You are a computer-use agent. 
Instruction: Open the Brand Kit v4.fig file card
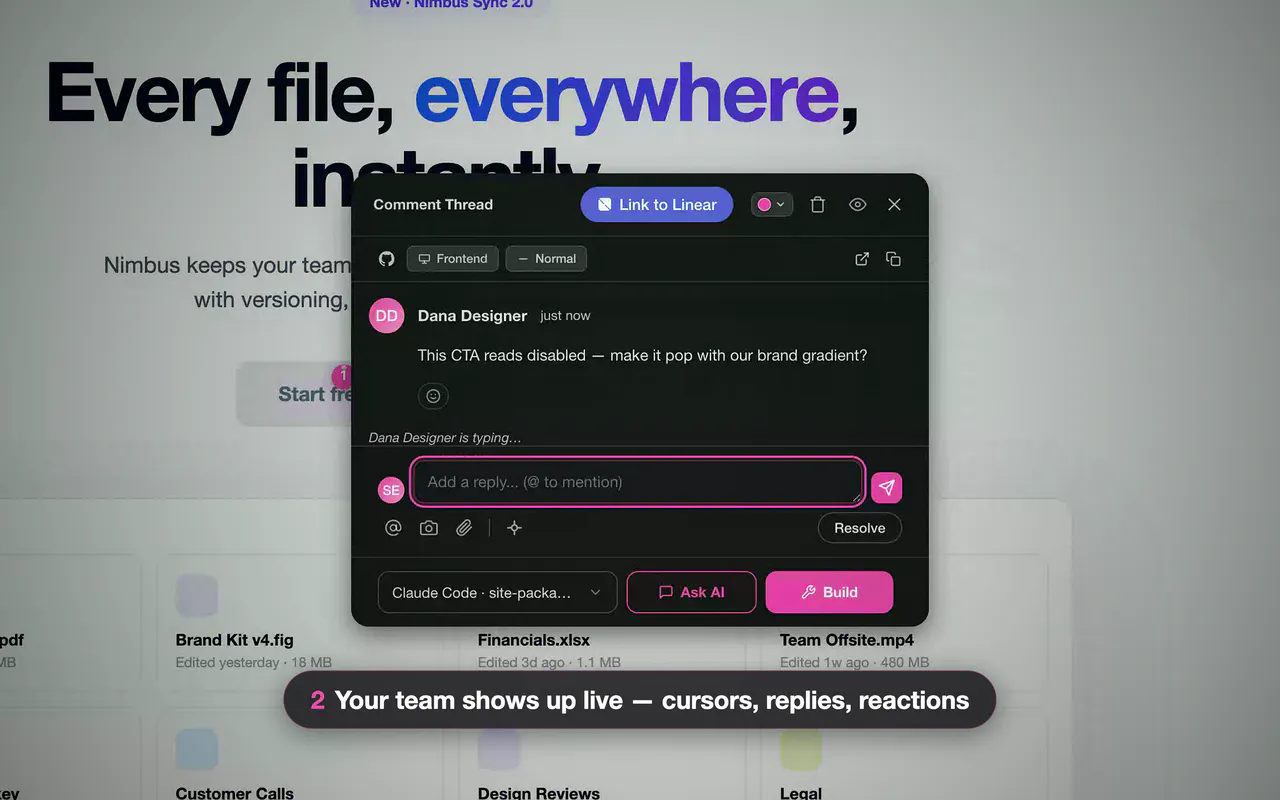(291, 622)
